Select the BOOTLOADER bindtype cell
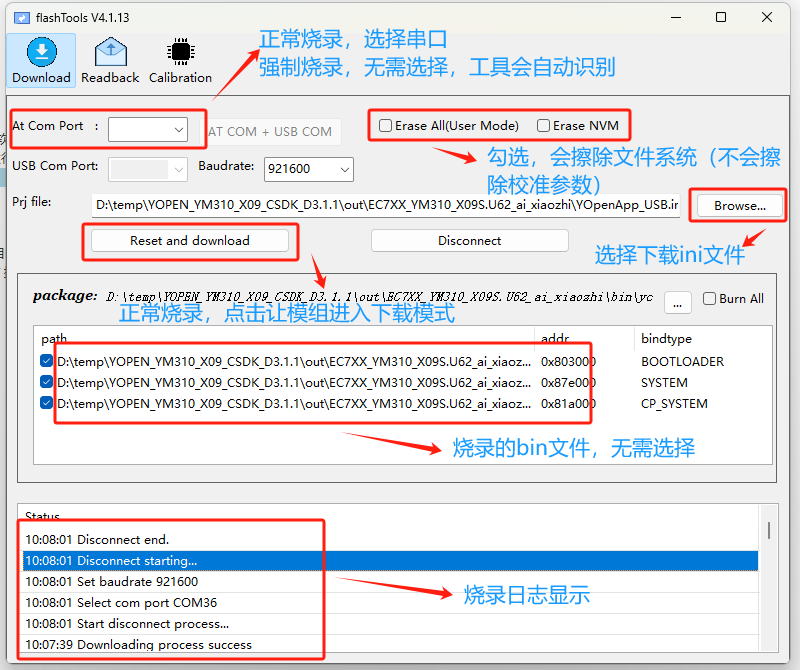Screen dimensions: 800x670 [x=682, y=362]
